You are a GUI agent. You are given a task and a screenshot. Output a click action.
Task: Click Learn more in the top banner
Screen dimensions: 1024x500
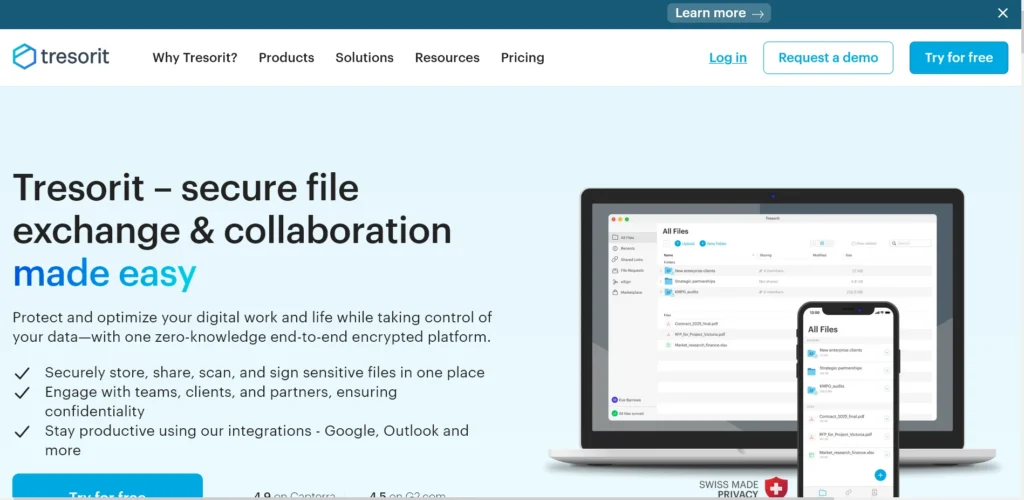719,13
